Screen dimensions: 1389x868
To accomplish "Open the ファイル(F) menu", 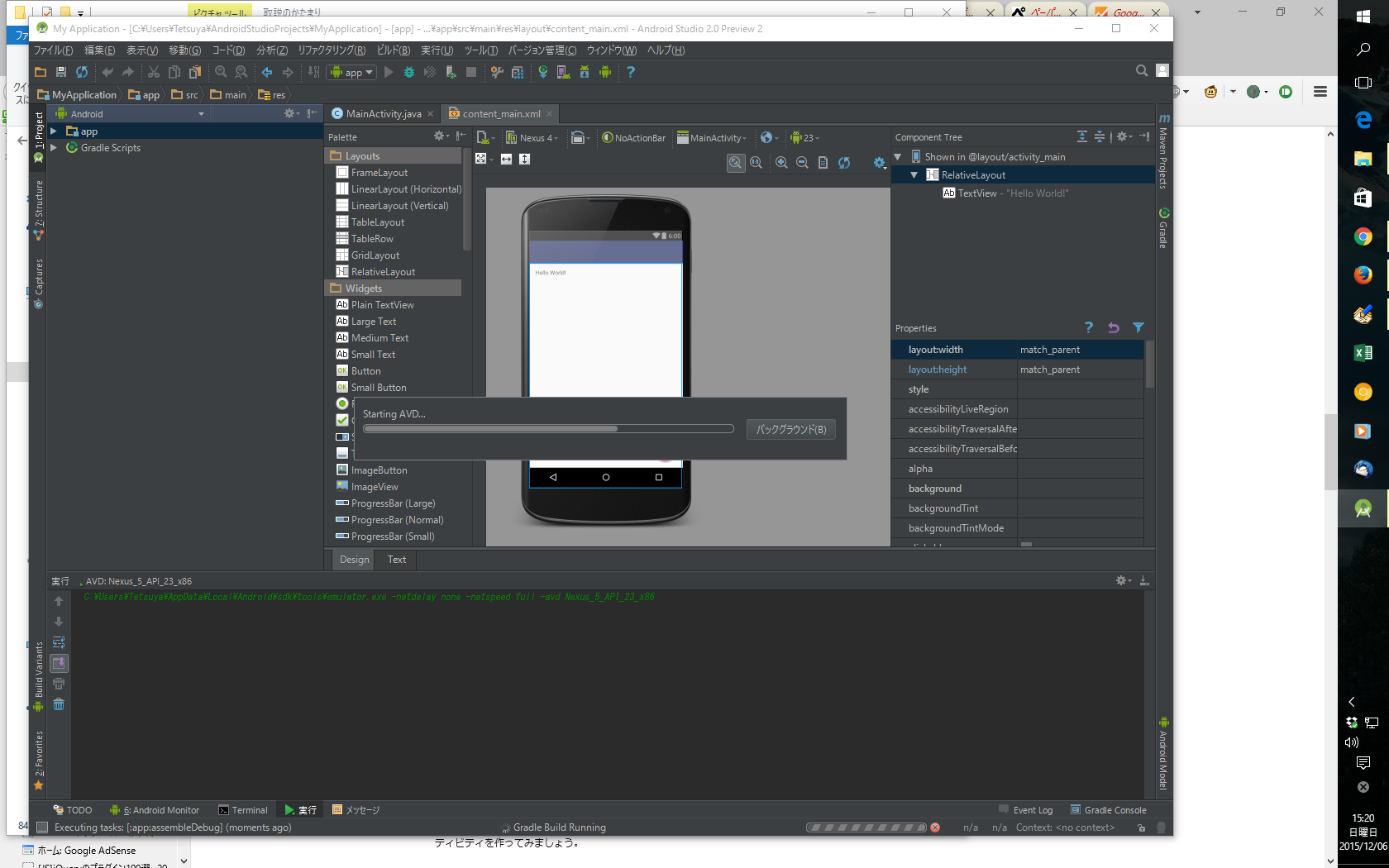I will click(x=53, y=50).
